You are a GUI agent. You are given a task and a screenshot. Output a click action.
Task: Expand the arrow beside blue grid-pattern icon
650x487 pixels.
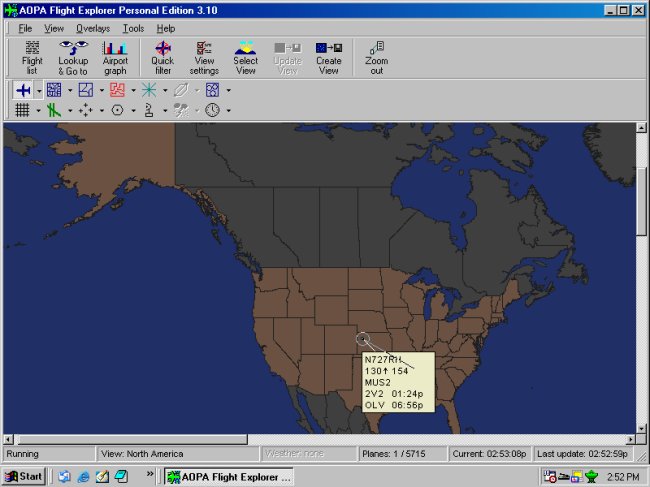click(x=70, y=90)
